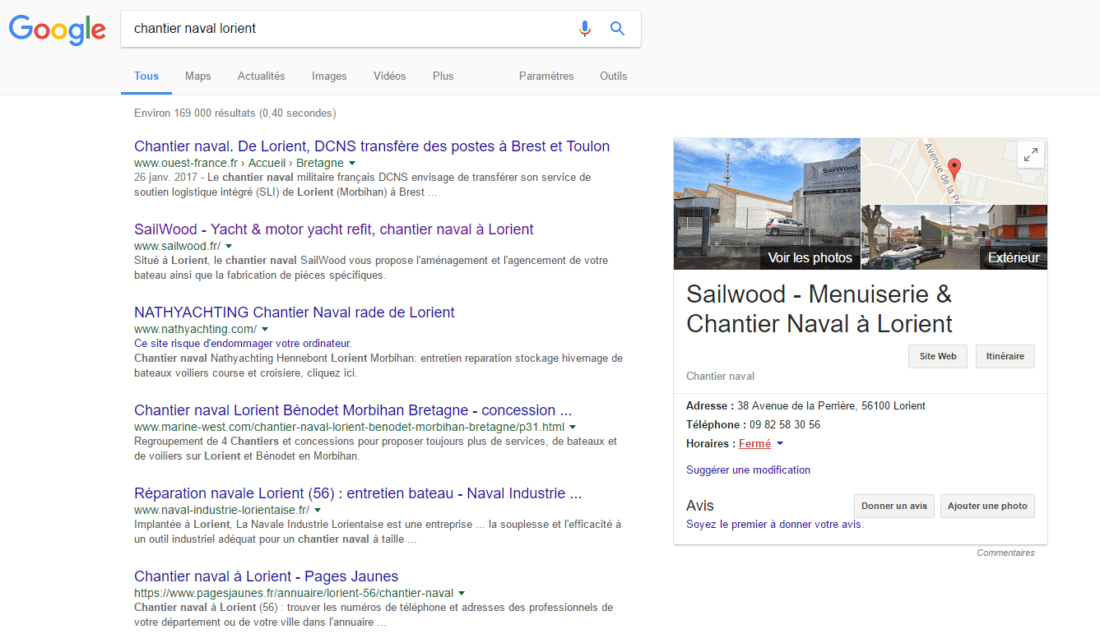Open Paramètres menu
Image resolution: width=1100 pixels, height=634 pixels.
(546, 76)
